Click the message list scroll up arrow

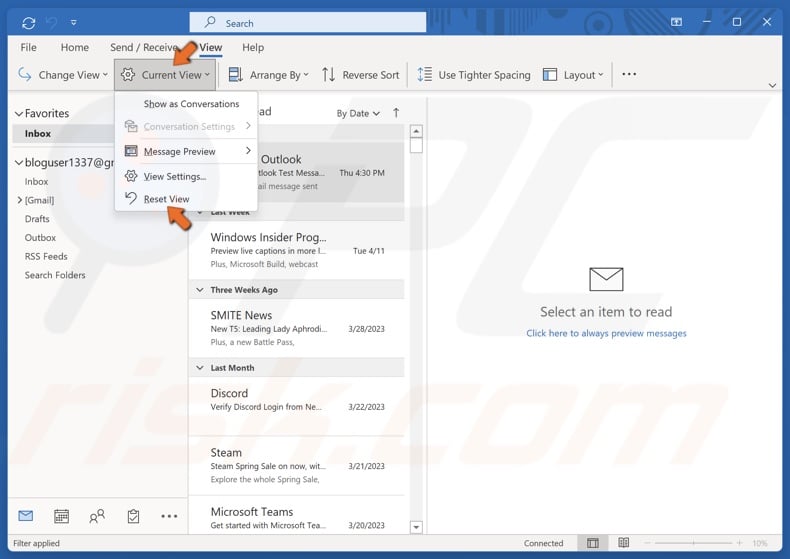[416, 131]
